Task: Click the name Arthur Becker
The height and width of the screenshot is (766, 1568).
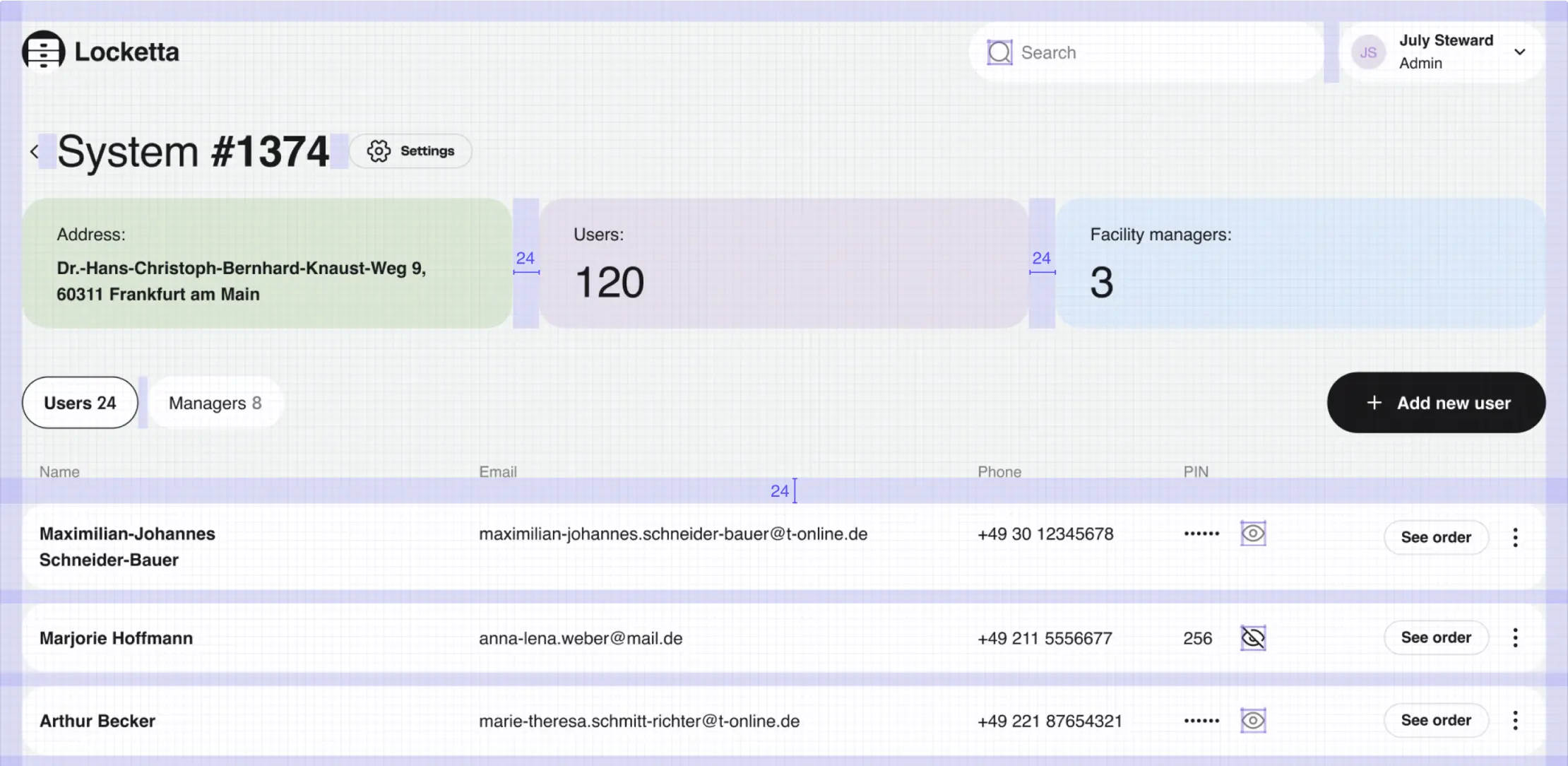Action: (x=97, y=721)
